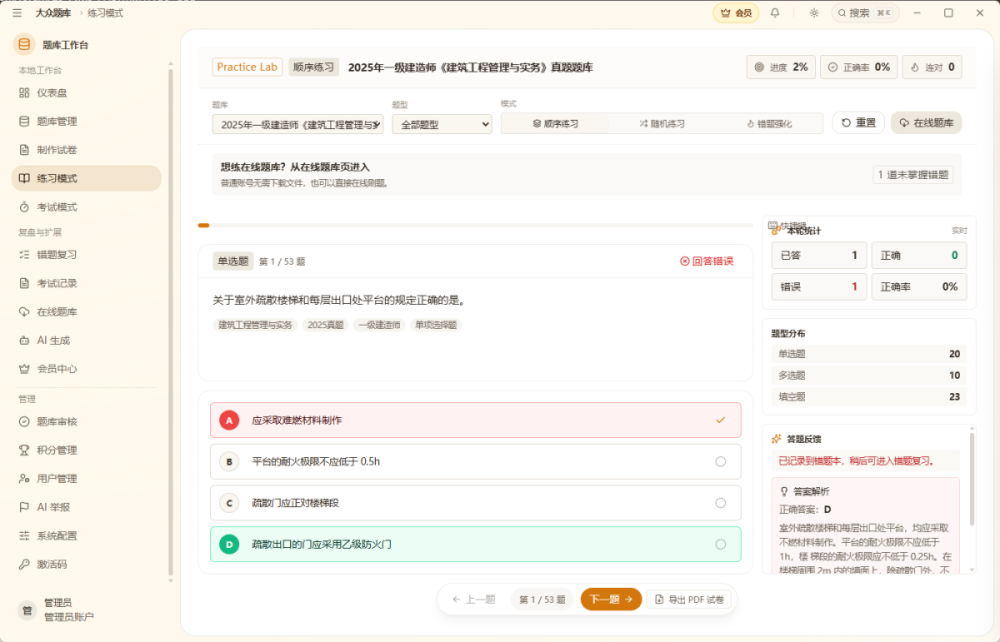Click the 搜索 search field
The width and height of the screenshot is (1000, 642).
click(865, 13)
